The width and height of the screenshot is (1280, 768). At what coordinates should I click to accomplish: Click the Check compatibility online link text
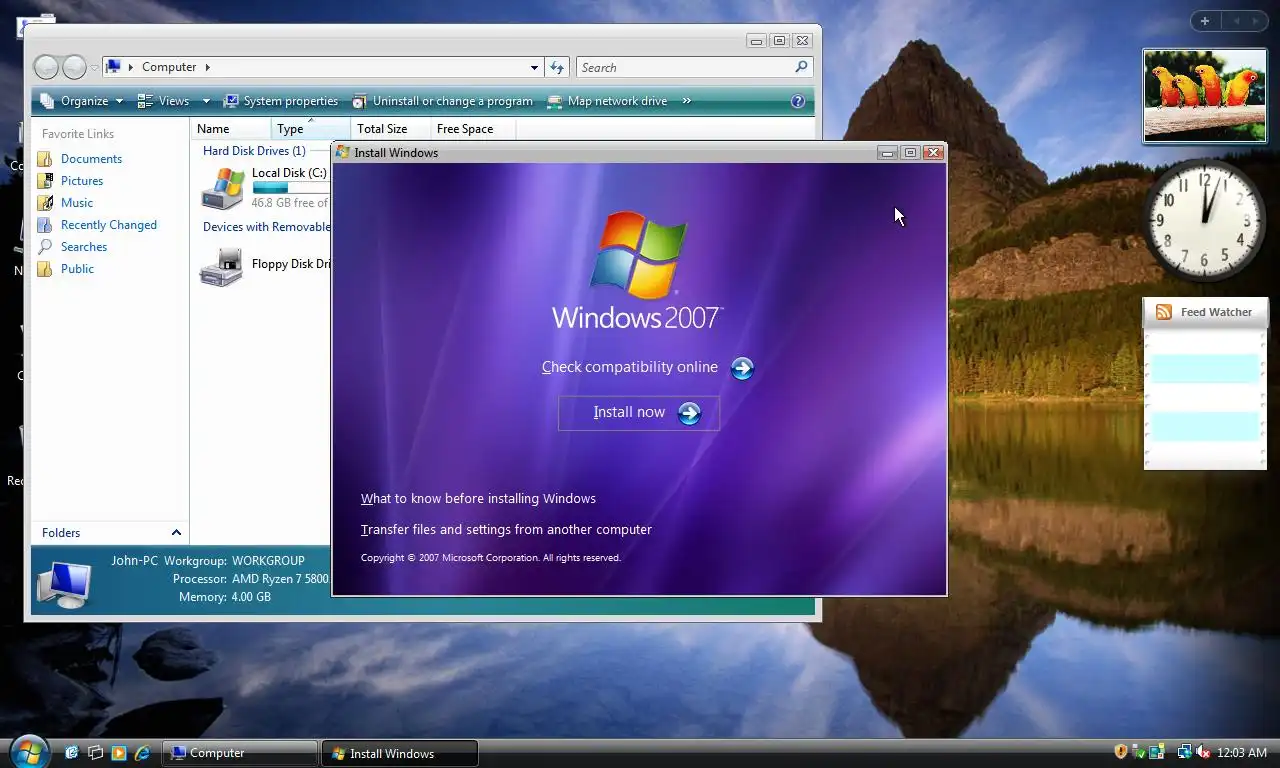(x=630, y=367)
